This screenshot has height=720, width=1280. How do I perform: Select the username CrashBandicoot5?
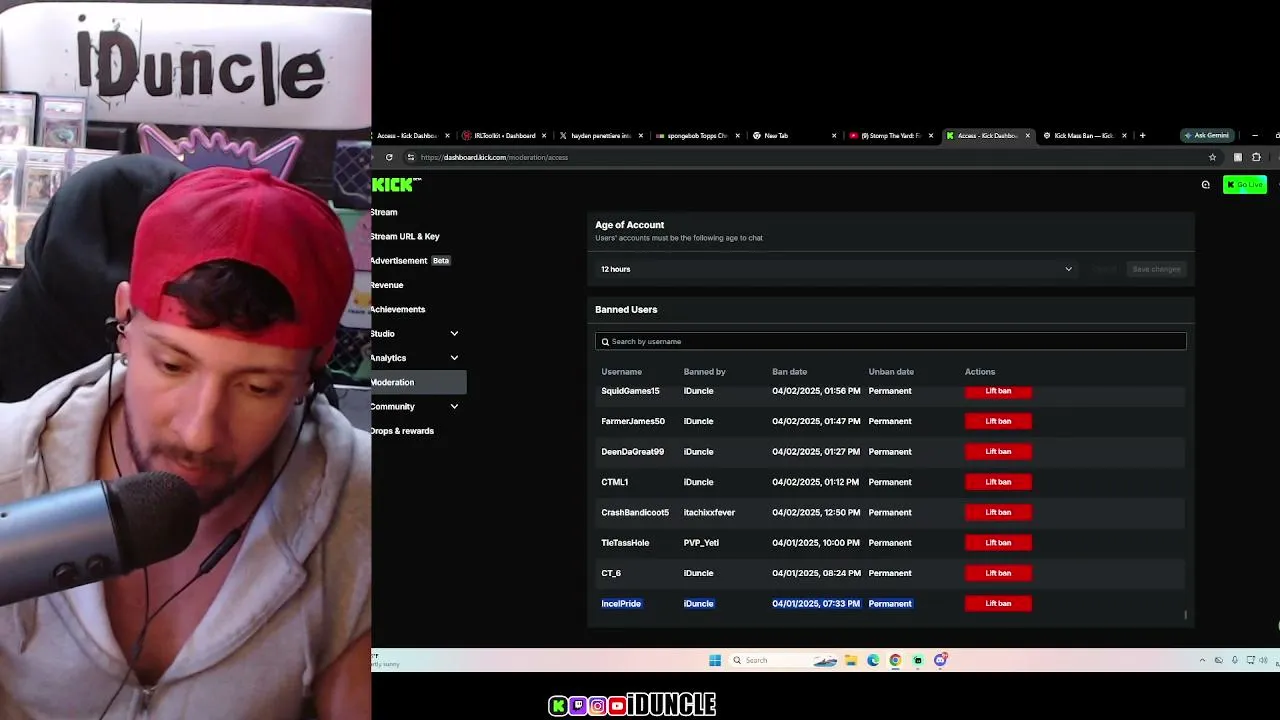pos(635,513)
